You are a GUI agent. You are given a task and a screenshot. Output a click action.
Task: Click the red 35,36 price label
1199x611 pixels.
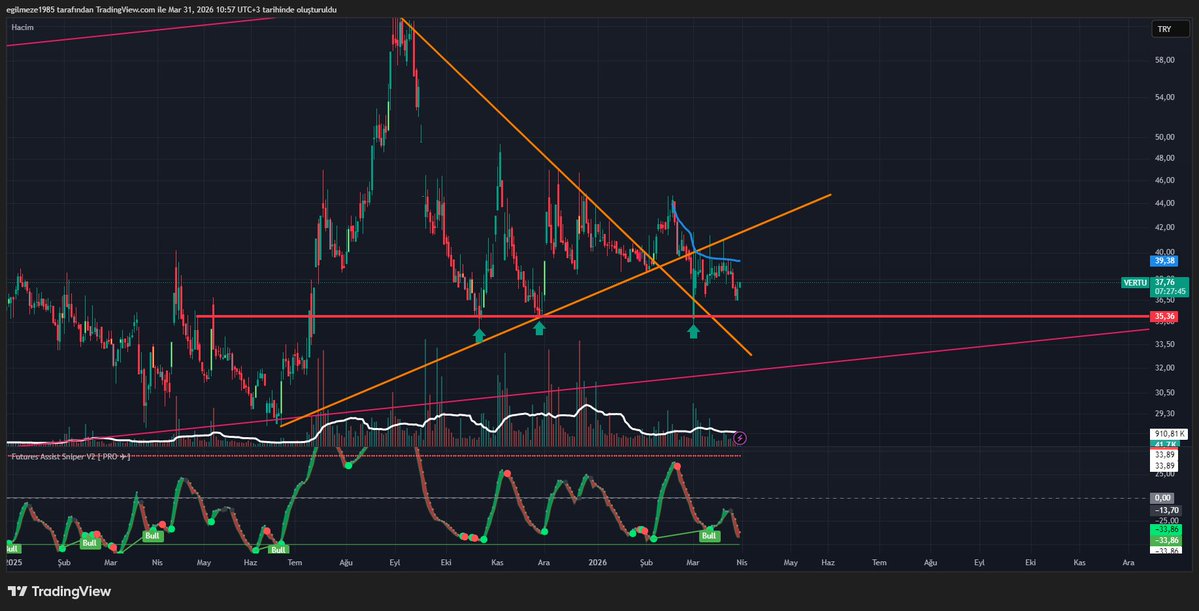[1164, 316]
